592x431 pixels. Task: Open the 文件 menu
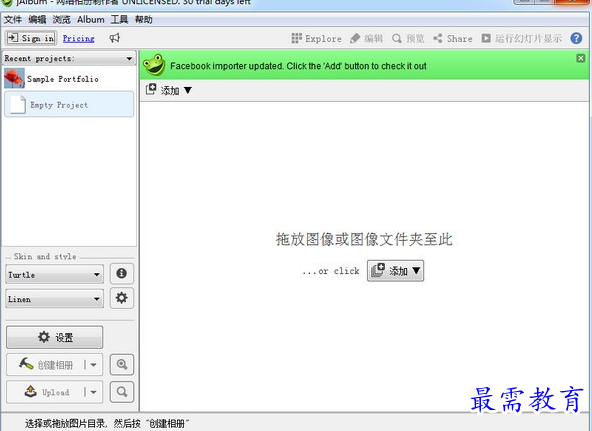point(13,19)
